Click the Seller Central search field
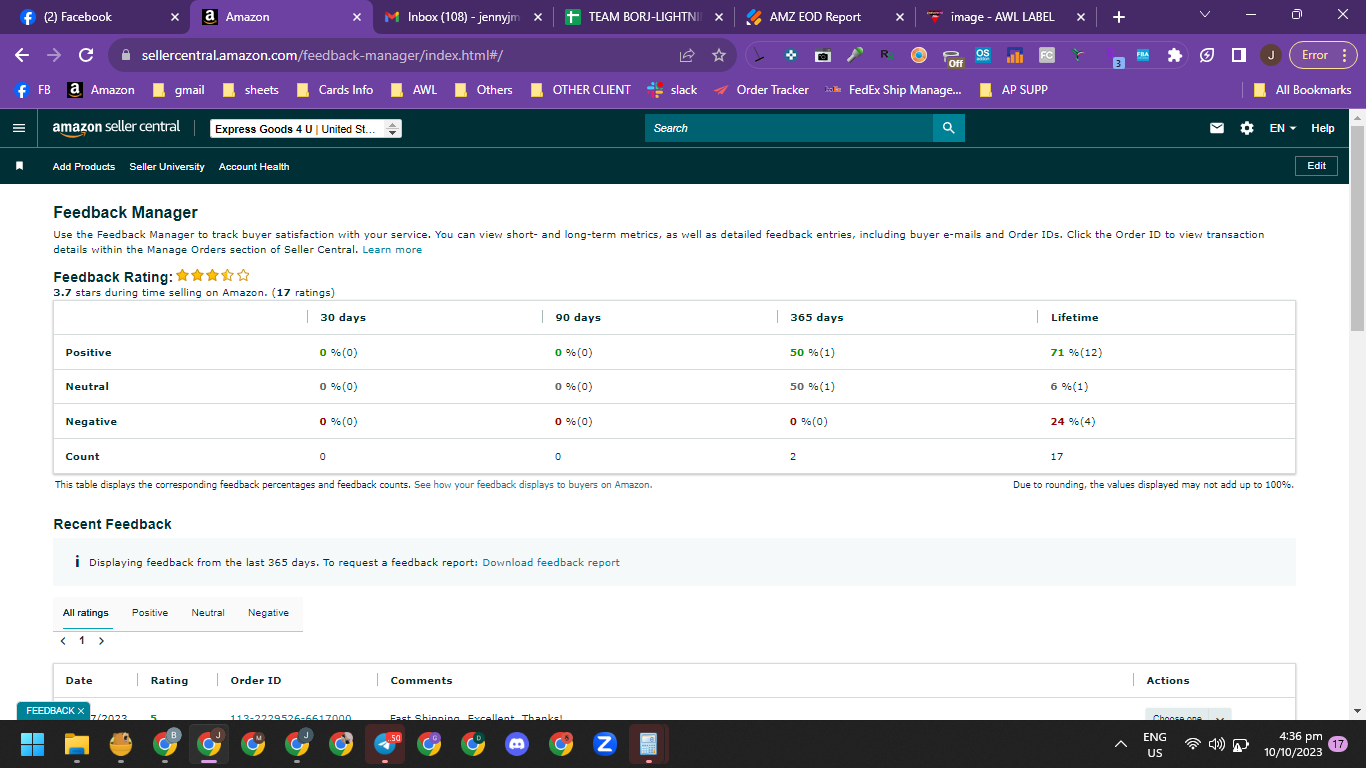The width and height of the screenshot is (1366, 768). (789, 128)
